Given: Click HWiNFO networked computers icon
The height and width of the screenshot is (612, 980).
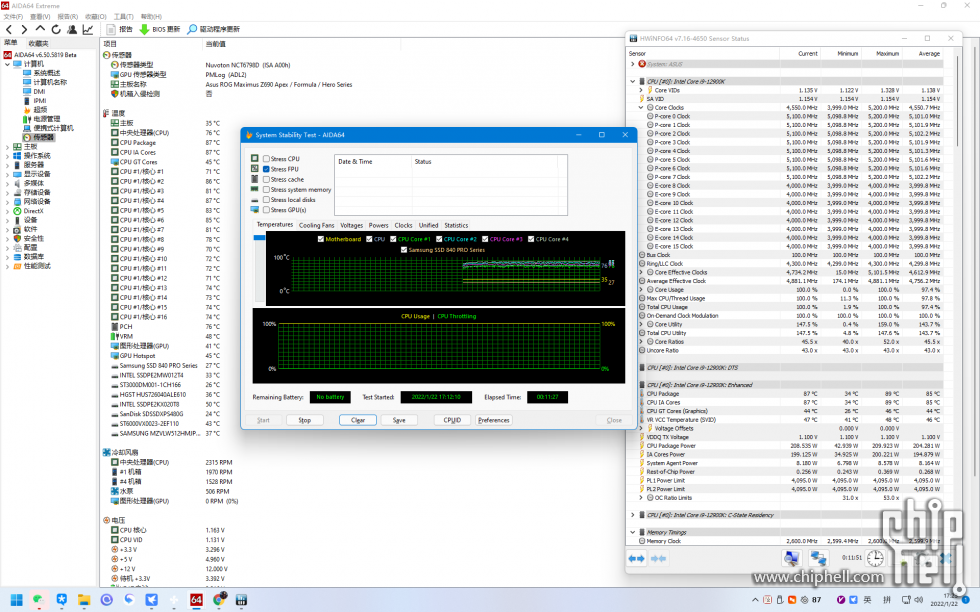Looking at the screenshot, I should click(x=818, y=558).
